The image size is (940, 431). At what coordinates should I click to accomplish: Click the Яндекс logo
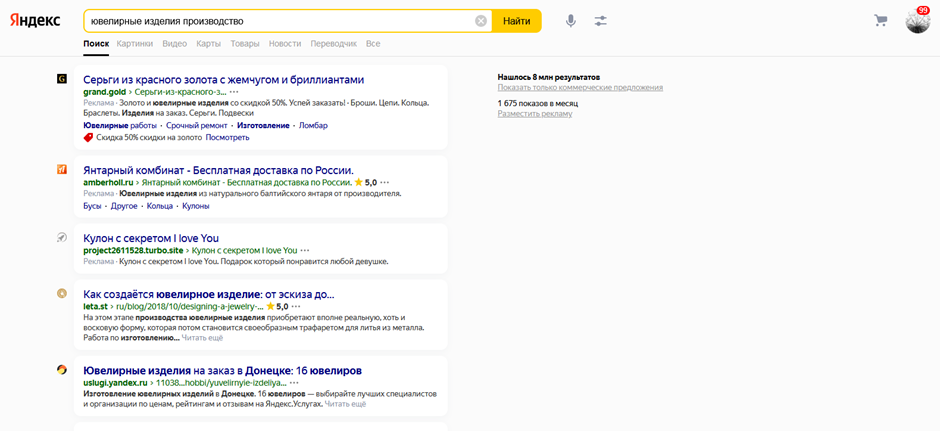pos(34,20)
